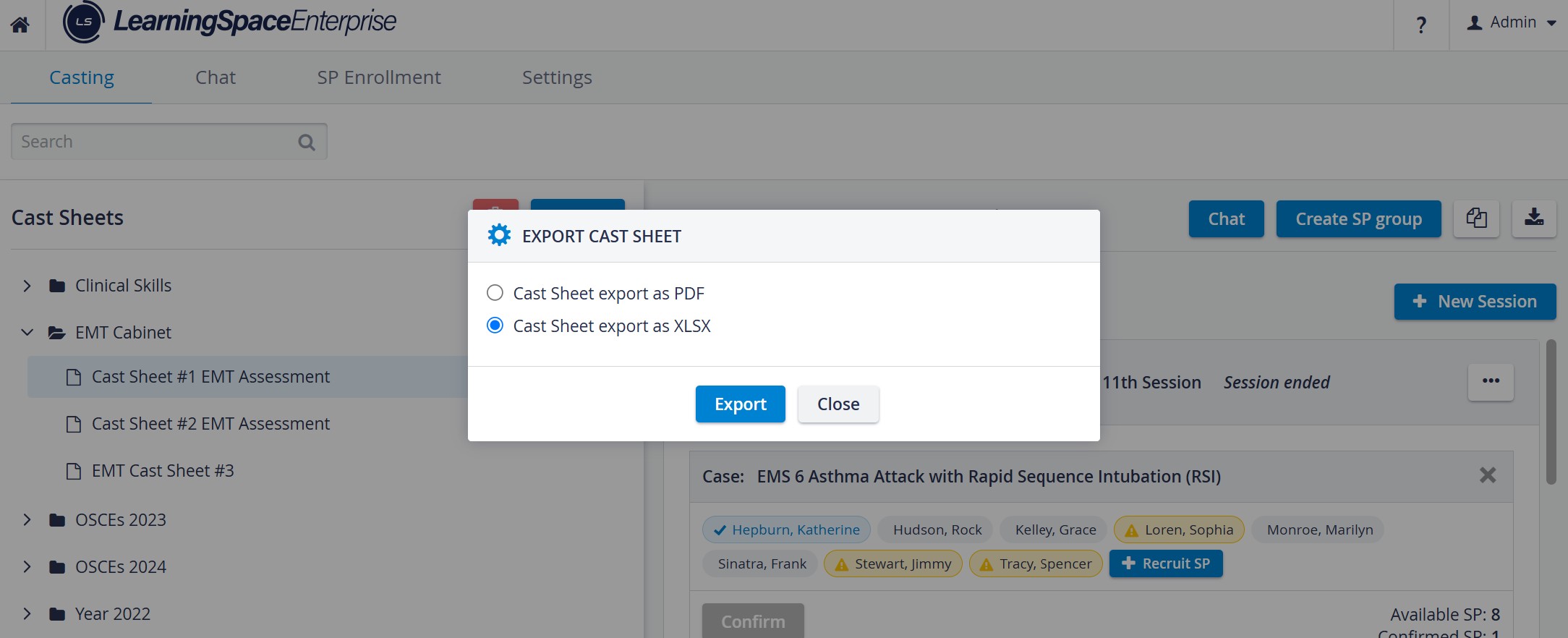Screen dimensions: 1568x638
Task: Remove the EMS 6 Asthma Attack case
Action: (1488, 475)
